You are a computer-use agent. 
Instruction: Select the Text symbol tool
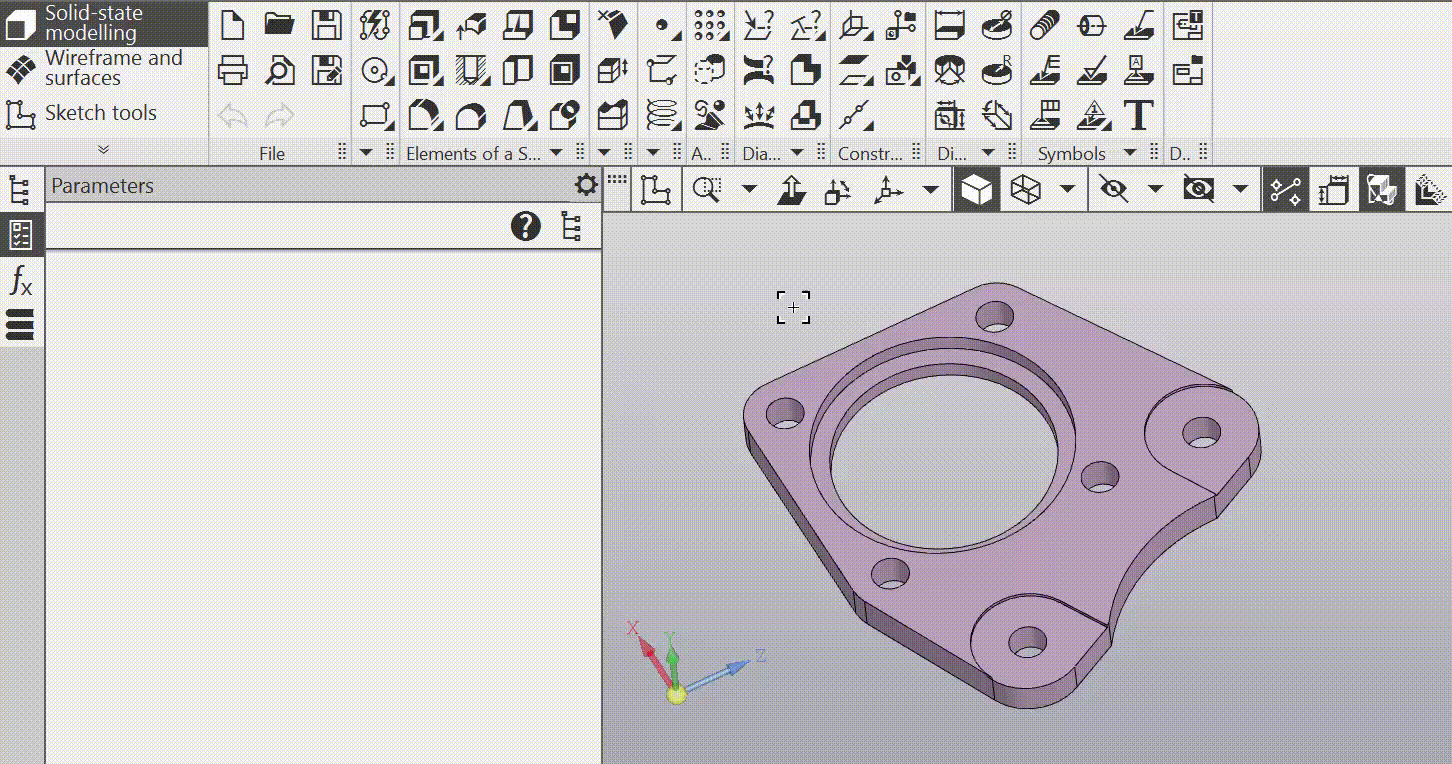pyautogui.click(x=1138, y=116)
